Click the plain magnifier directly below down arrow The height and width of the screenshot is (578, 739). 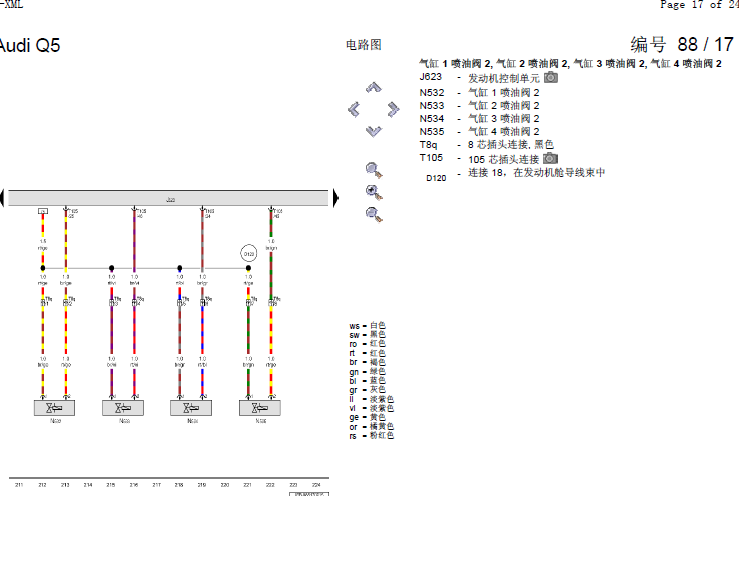point(374,170)
